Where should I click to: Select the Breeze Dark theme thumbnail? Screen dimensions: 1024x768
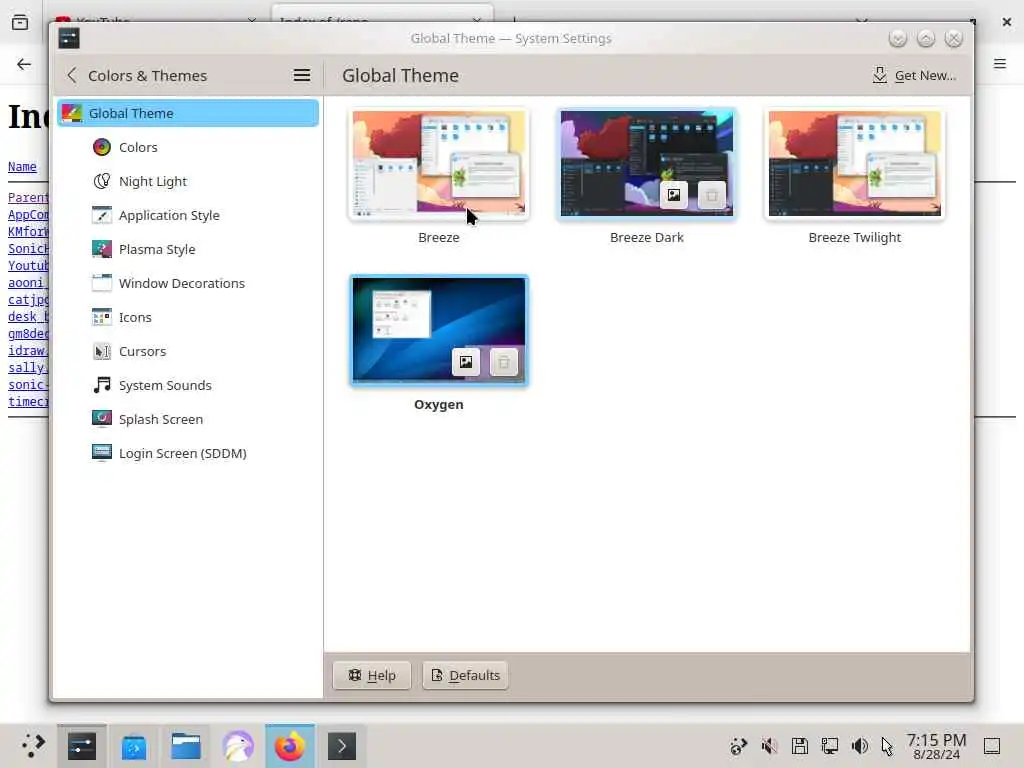(x=647, y=163)
